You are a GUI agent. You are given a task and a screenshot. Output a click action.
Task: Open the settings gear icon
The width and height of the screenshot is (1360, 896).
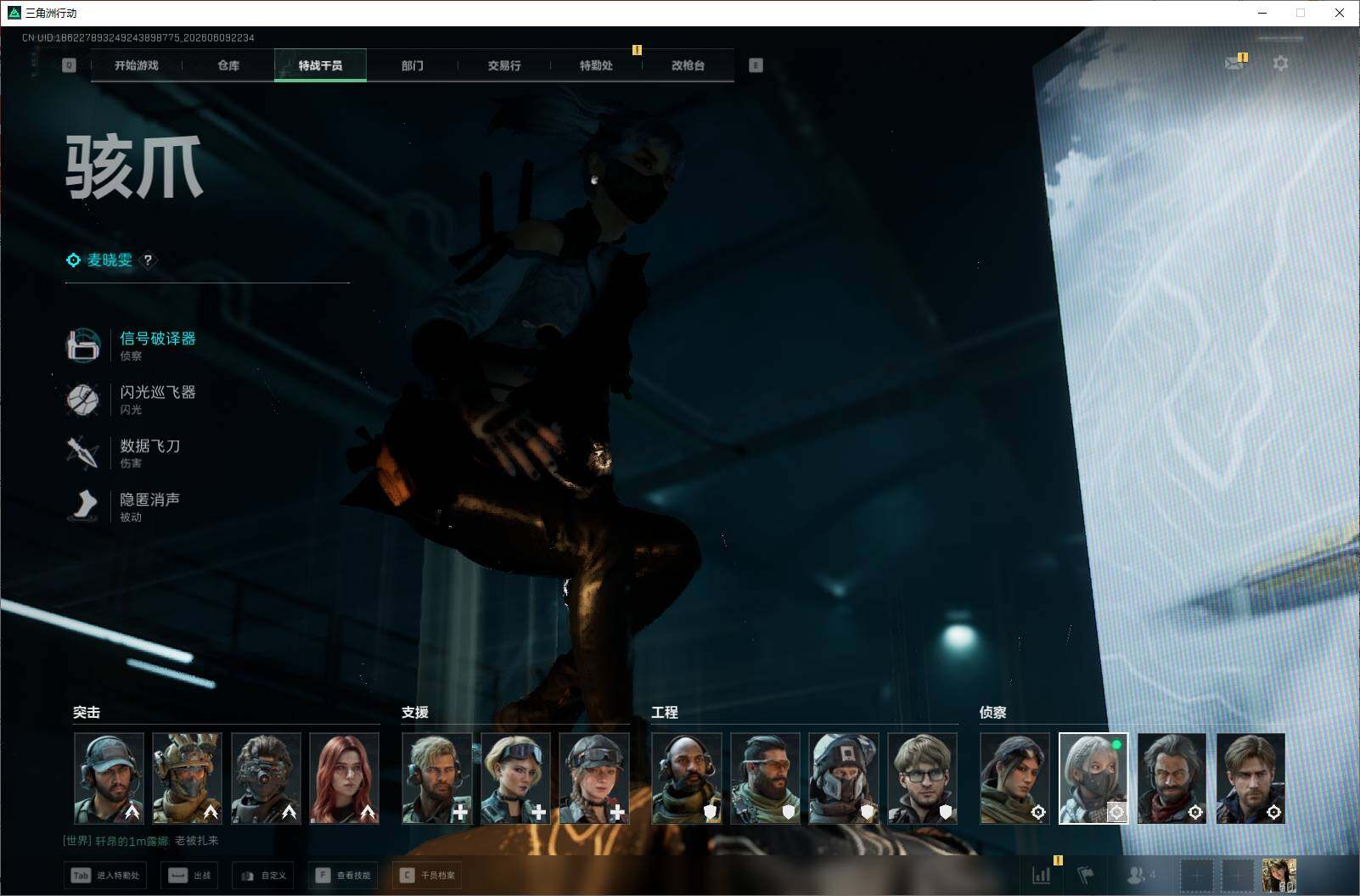pos(1280,64)
